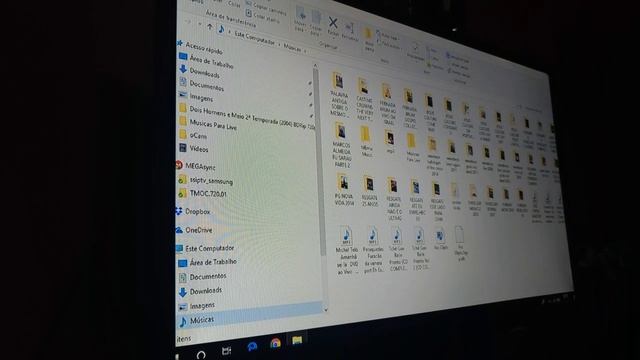This screenshot has height=360, width=640.
Task: Click the Mover para ribbon icon
Action: [301, 15]
